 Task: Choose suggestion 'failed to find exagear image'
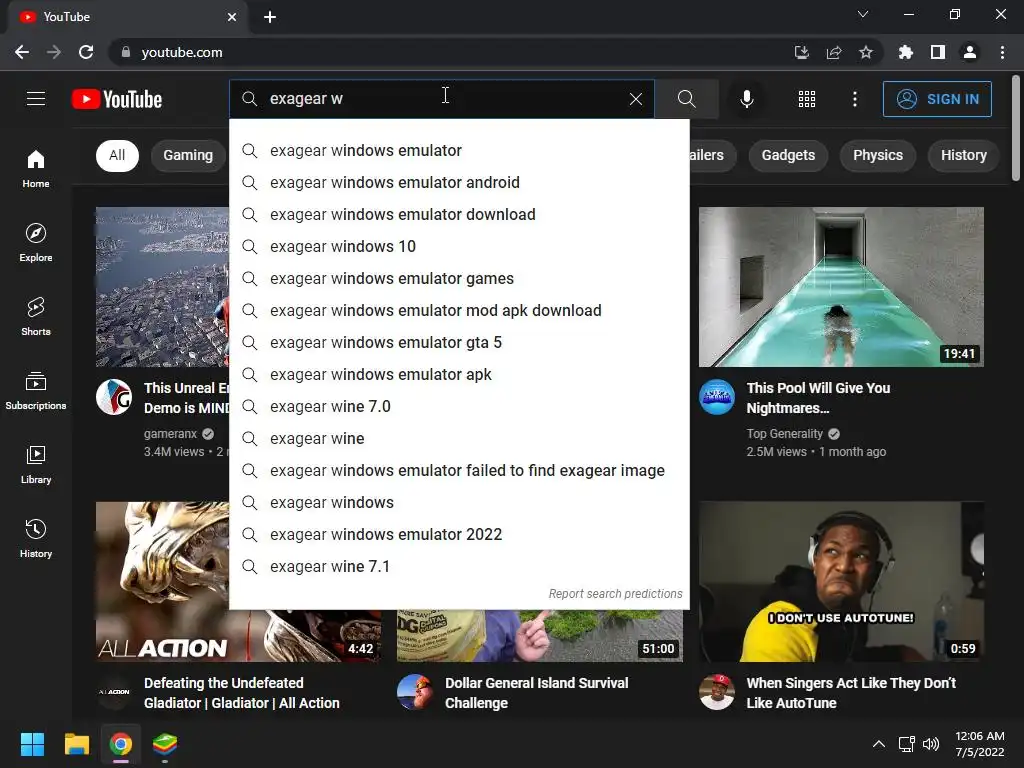[x=459, y=470]
